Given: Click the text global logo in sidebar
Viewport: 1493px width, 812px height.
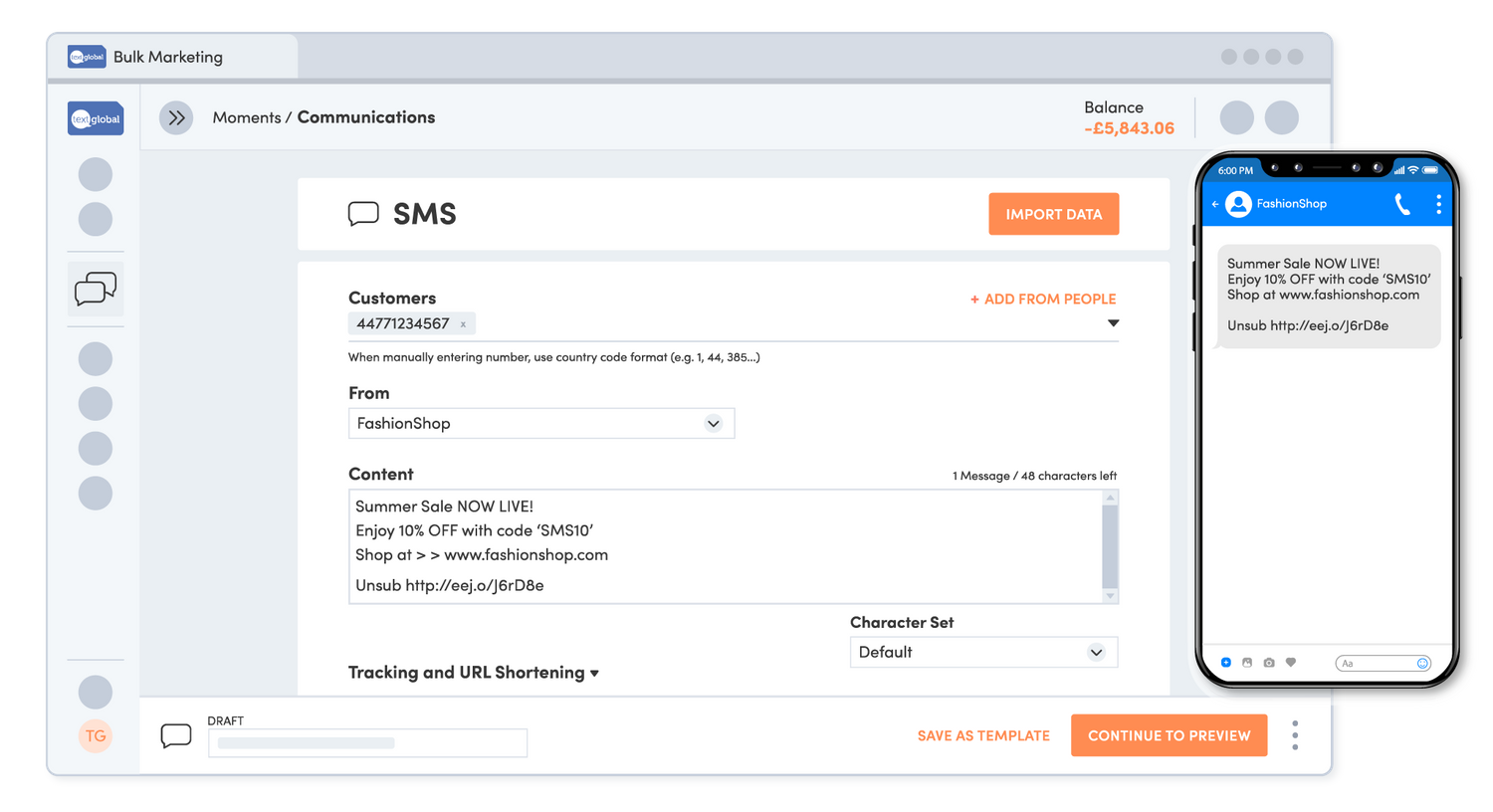Looking at the screenshot, I should tap(96, 118).
